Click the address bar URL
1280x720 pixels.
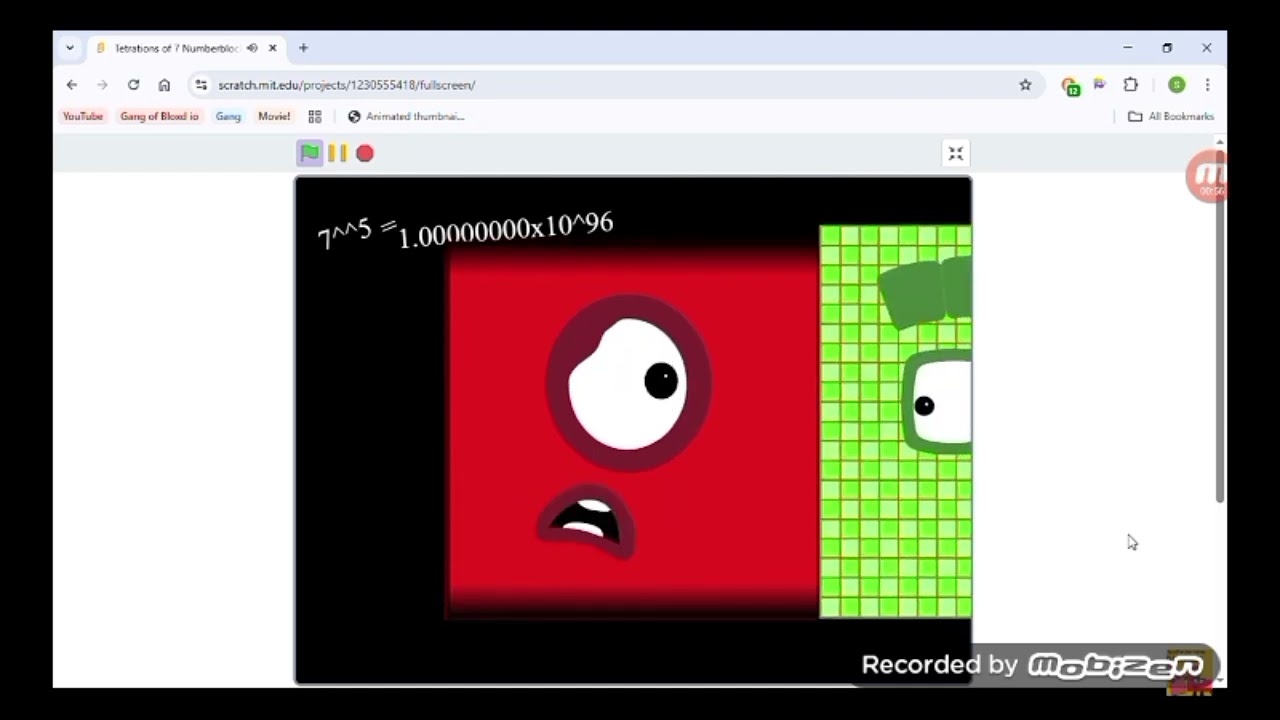pyautogui.click(x=346, y=85)
